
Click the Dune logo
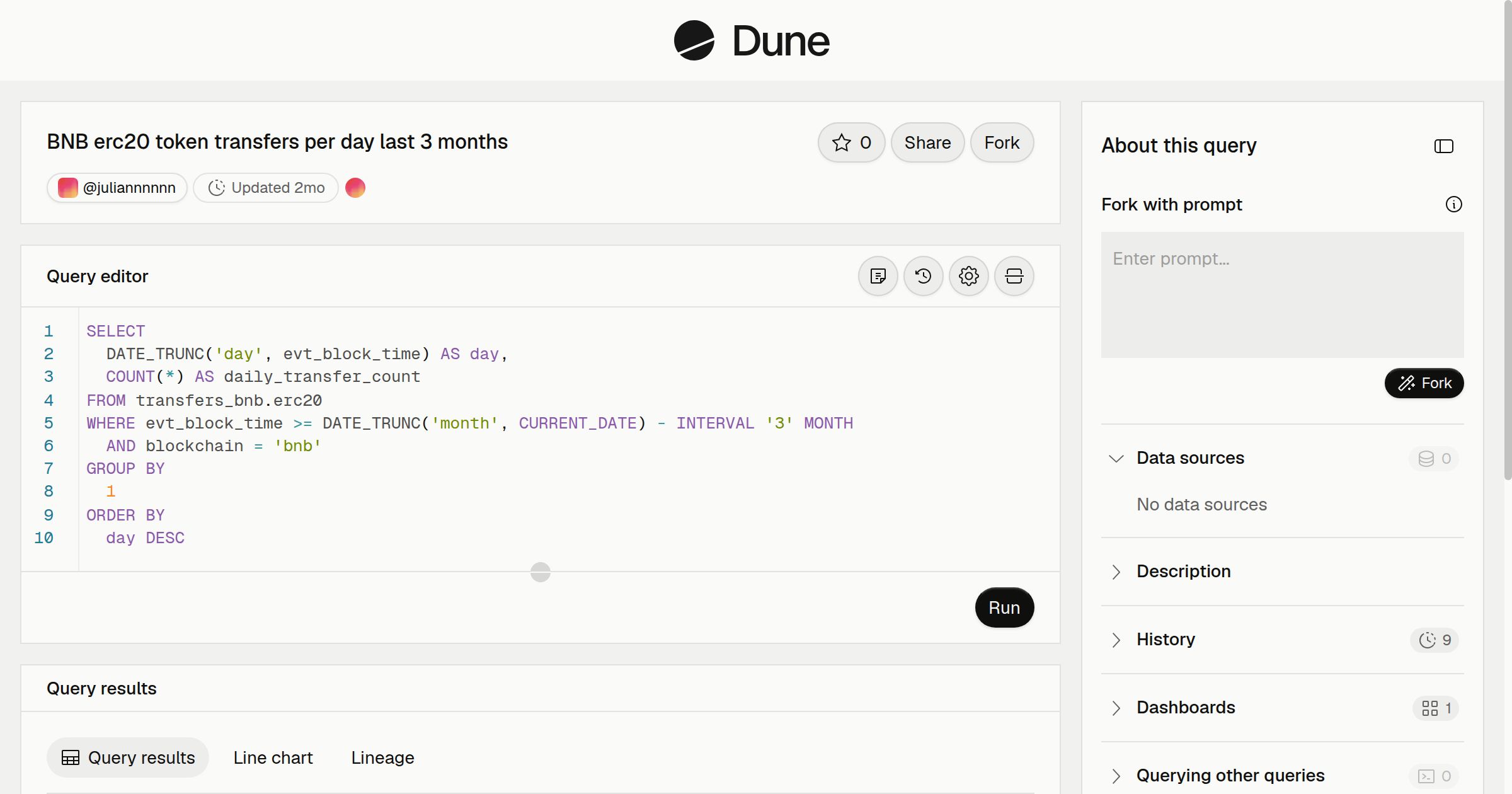(752, 40)
